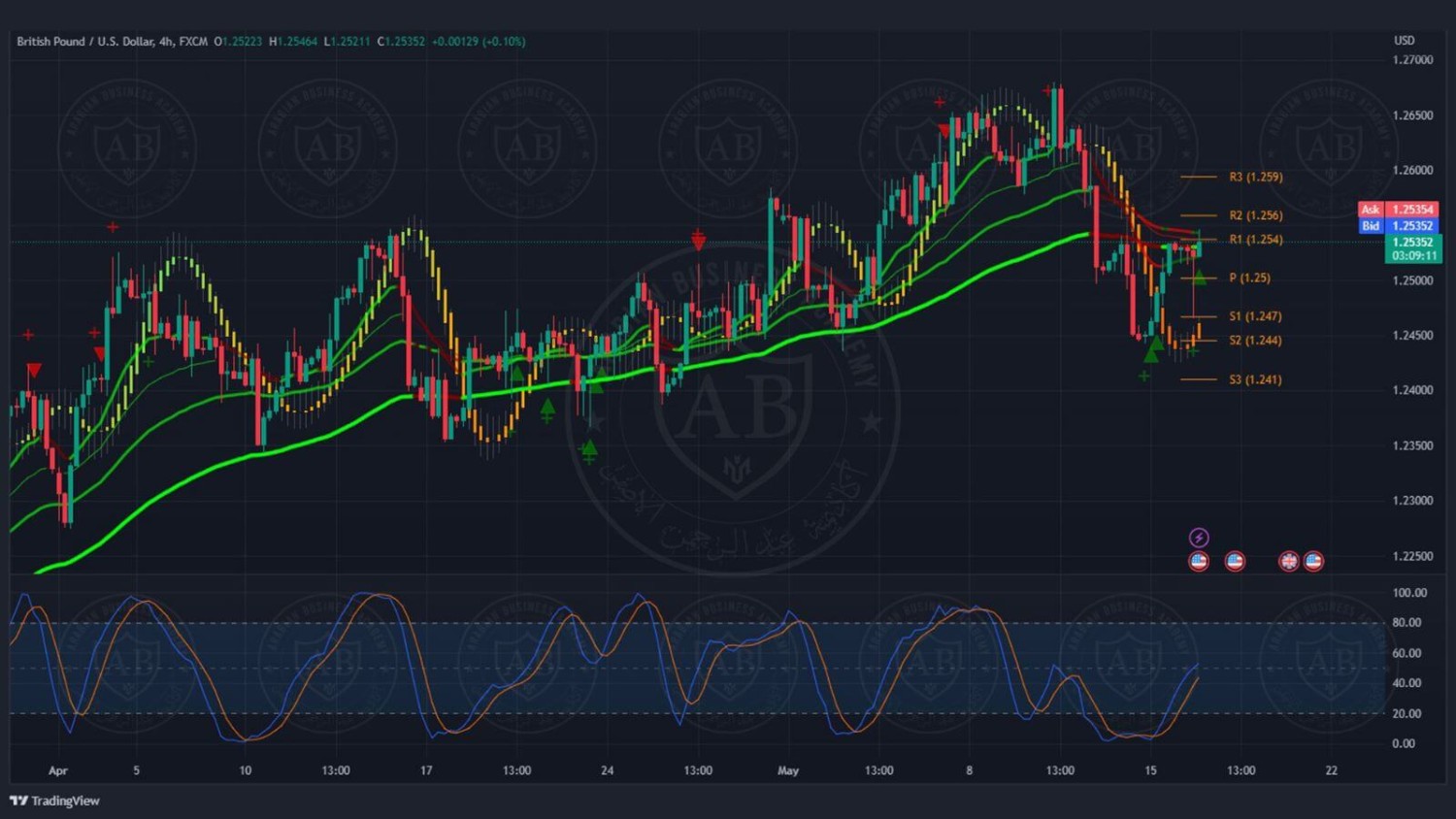
Task: Click the 100.00 oscillator scale label
Action: click(1409, 593)
